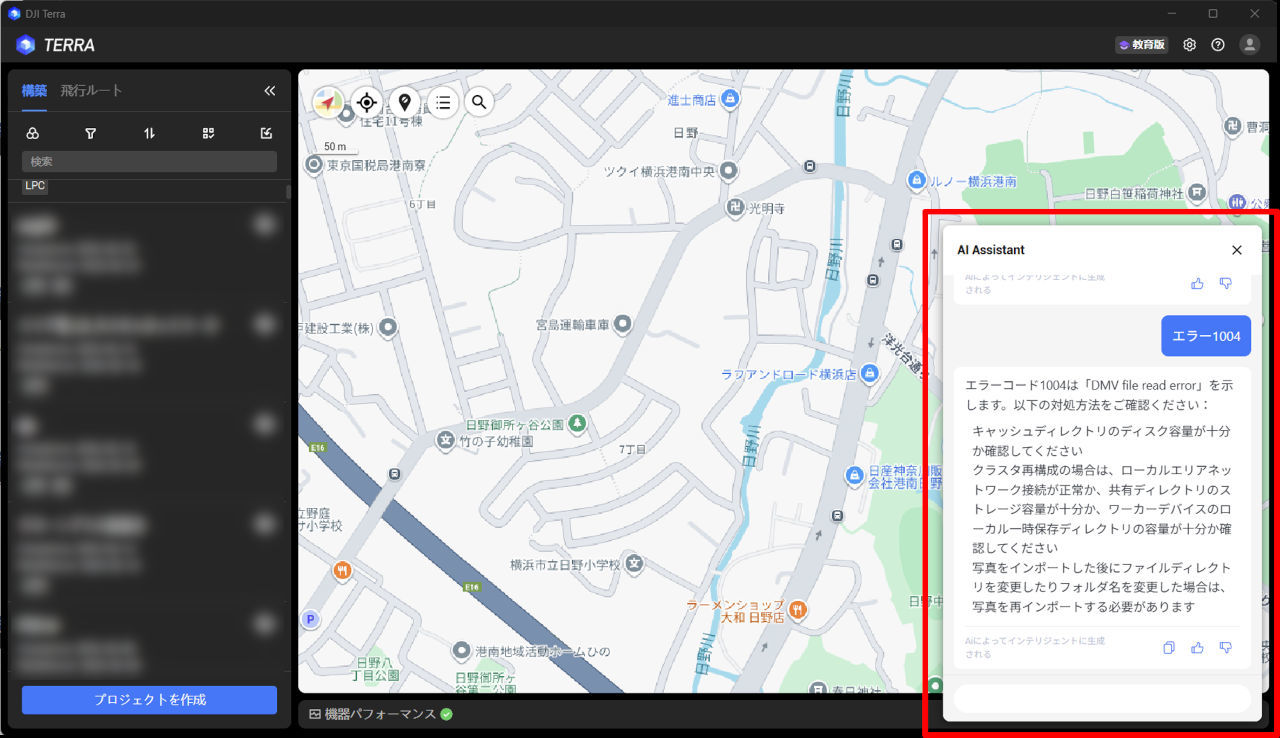
Task: Focus the AI Assistant message input box
Action: point(1102,698)
